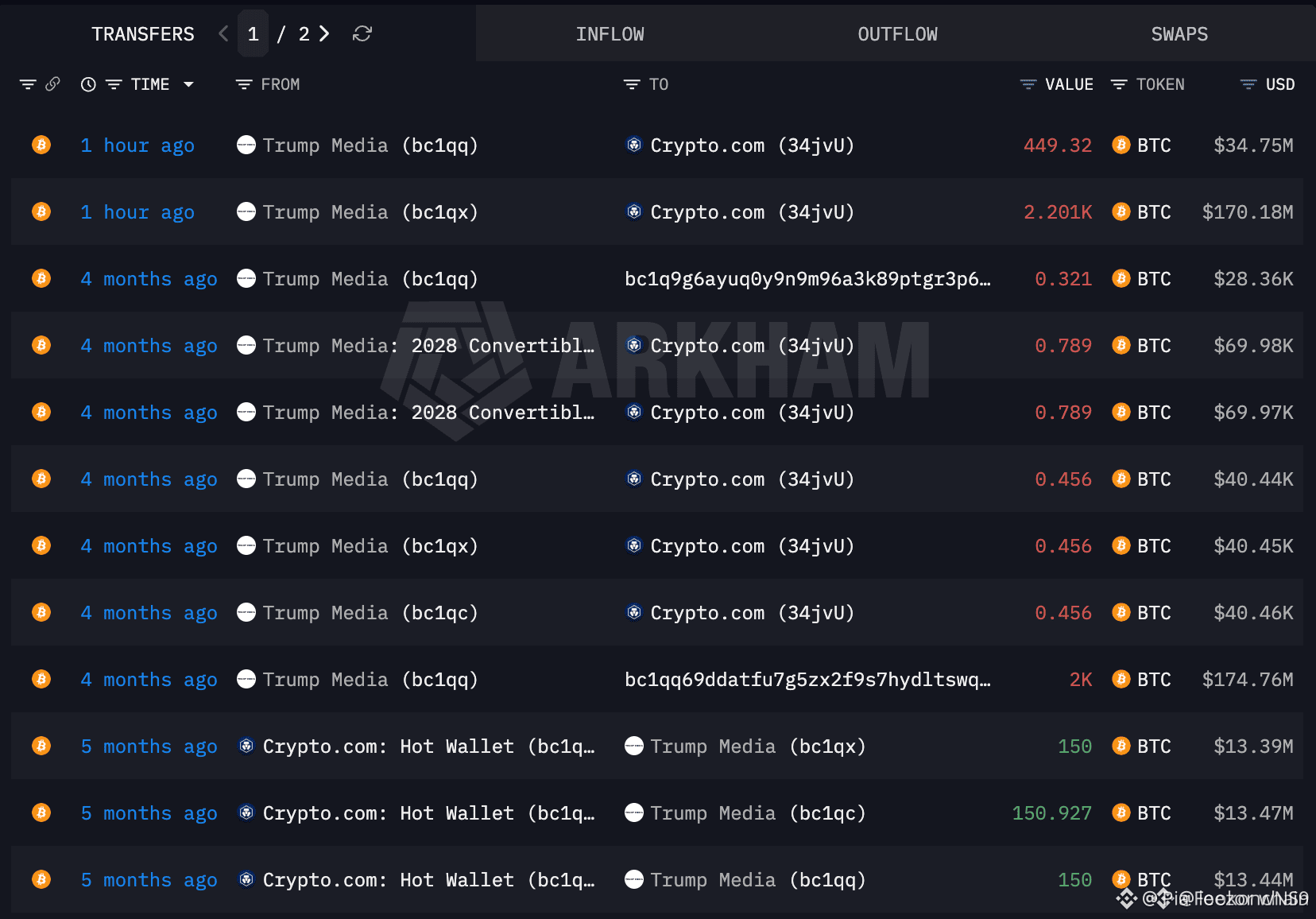Click the $28.36K USD amount

click(1253, 279)
